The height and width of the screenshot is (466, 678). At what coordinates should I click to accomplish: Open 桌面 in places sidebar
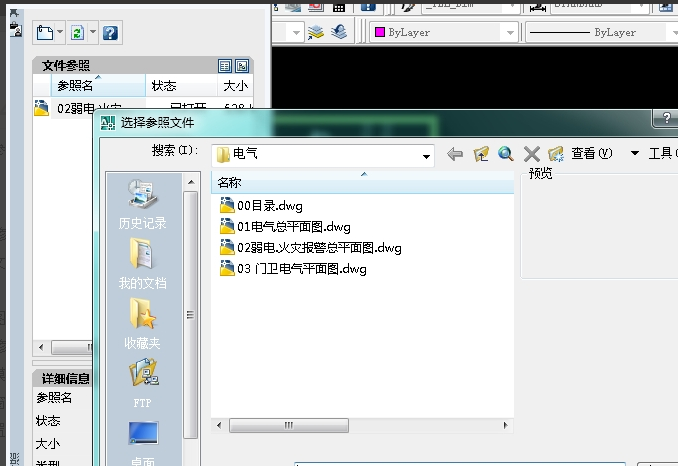[143, 443]
